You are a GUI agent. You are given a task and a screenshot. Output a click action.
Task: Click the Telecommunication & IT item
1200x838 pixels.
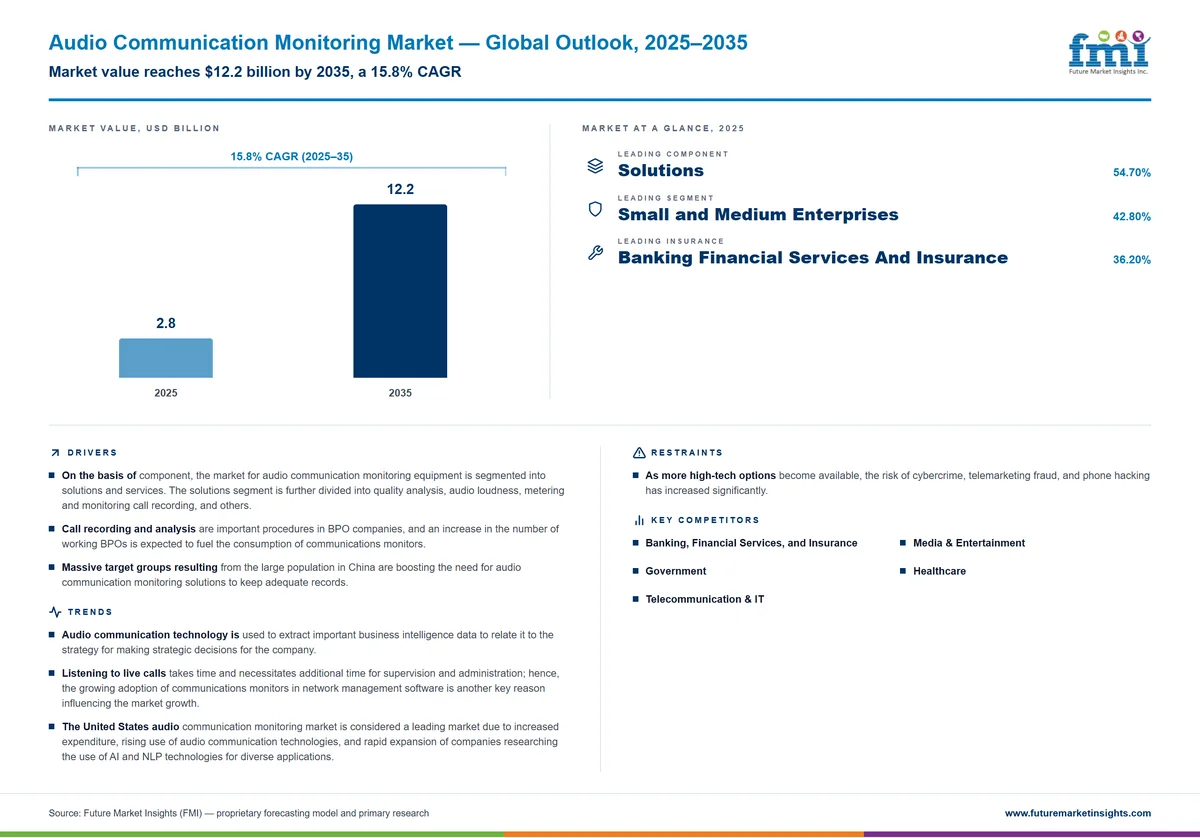point(705,599)
